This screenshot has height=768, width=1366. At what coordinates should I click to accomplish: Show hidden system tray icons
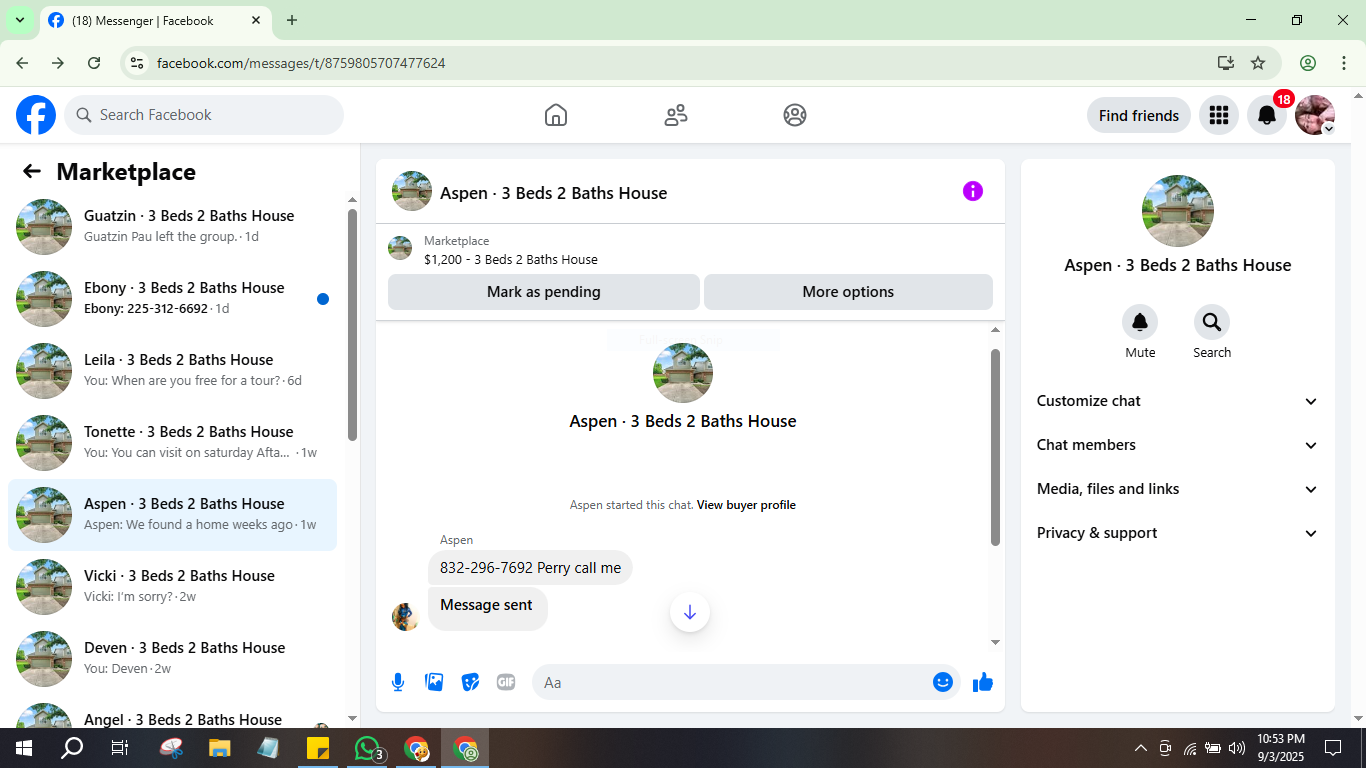1141,748
